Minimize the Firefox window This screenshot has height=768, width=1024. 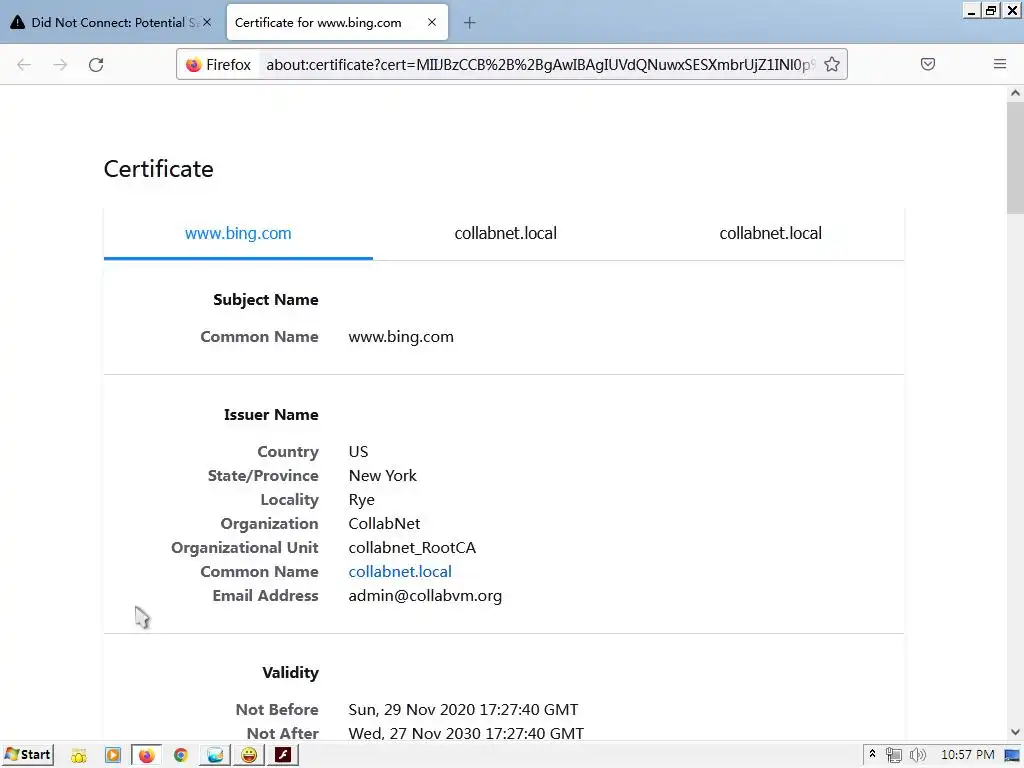(972, 10)
